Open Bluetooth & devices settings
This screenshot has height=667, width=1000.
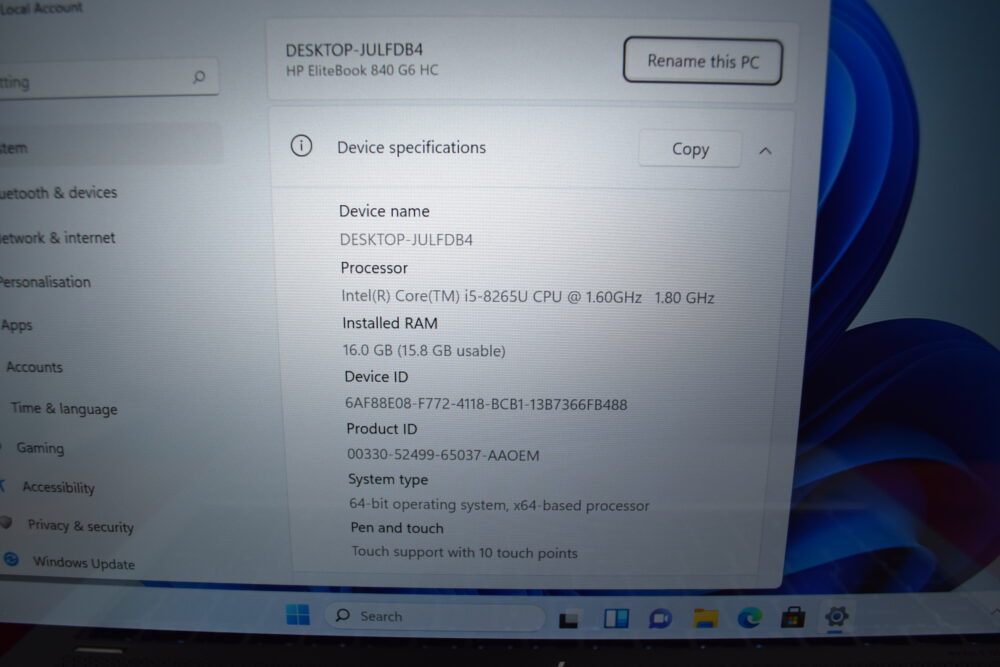(59, 193)
